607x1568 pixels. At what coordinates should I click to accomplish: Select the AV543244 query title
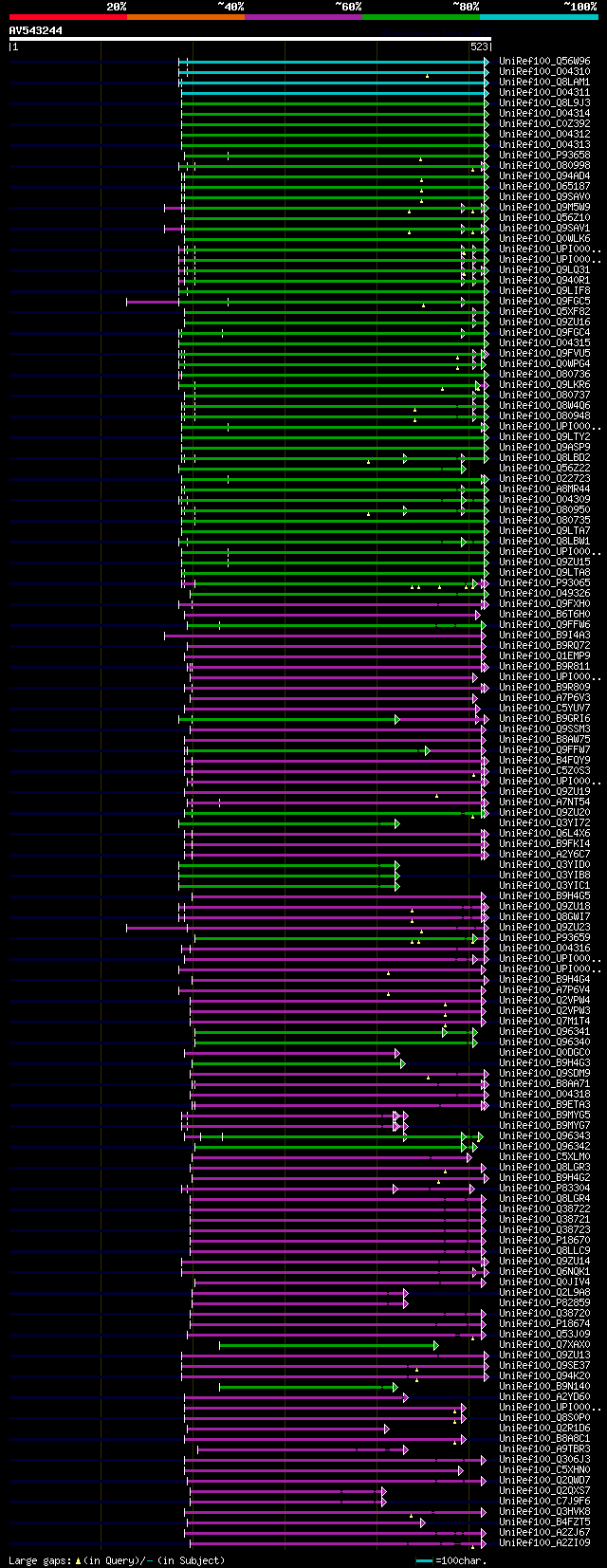(36, 30)
